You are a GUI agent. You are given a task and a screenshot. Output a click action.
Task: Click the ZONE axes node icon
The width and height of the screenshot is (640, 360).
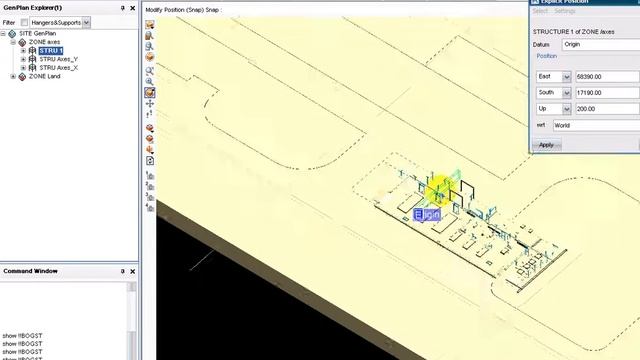point(22,42)
